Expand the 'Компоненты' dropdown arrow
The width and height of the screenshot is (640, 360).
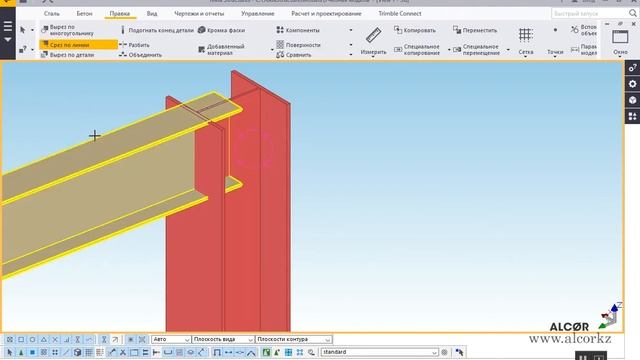pyautogui.click(x=351, y=30)
